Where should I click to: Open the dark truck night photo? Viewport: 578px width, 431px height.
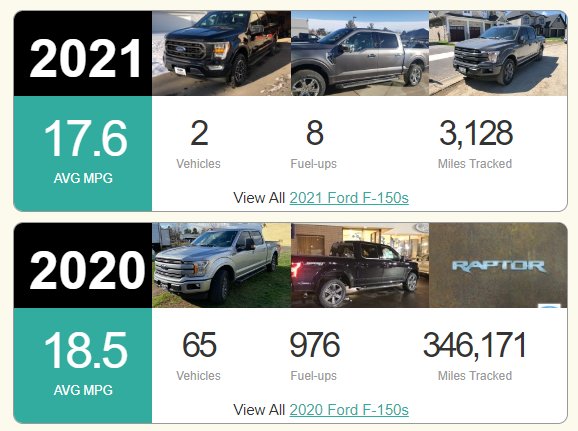(x=360, y=265)
